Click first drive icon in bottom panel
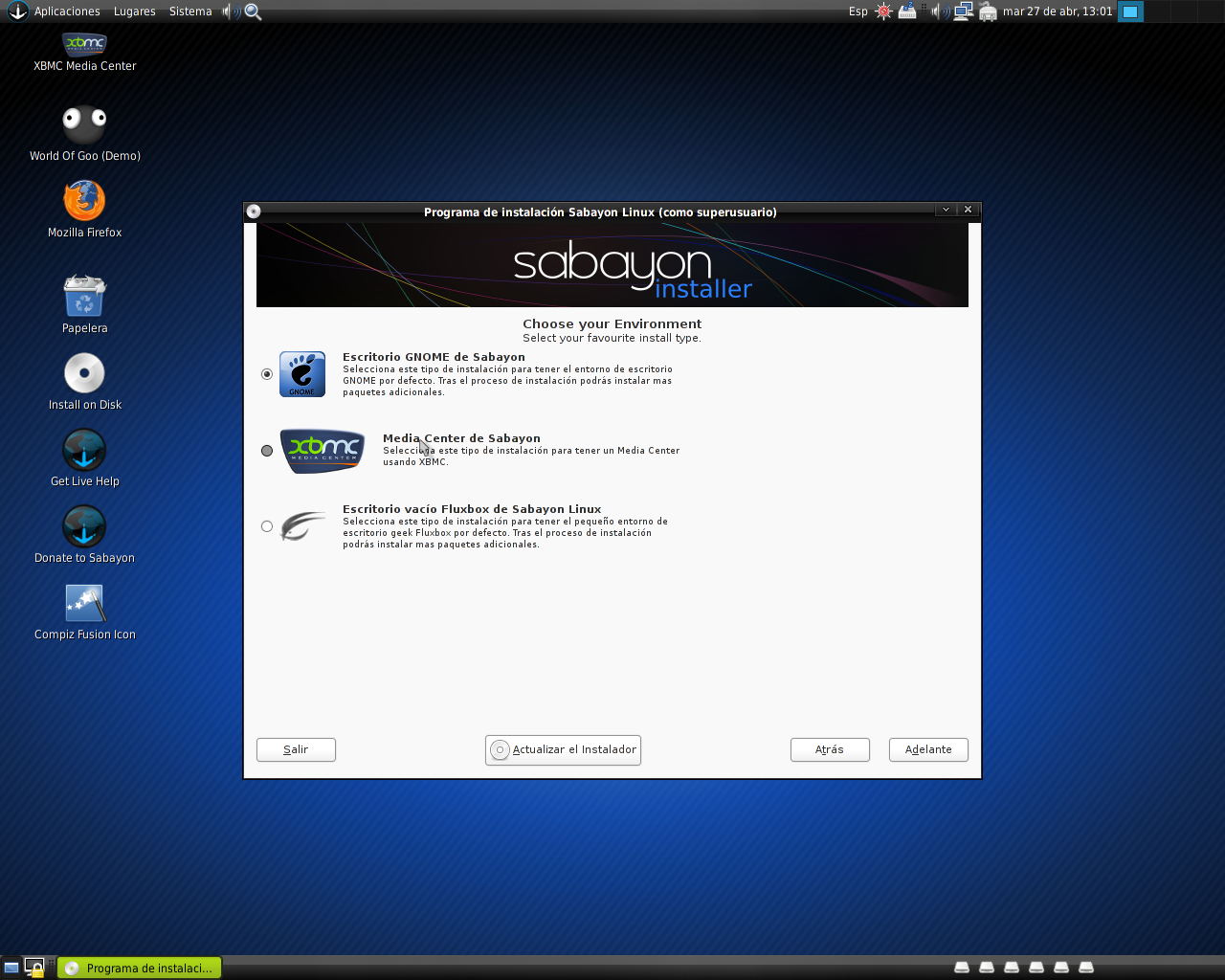The width and height of the screenshot is (1225, 980). [x=962, y=968]
